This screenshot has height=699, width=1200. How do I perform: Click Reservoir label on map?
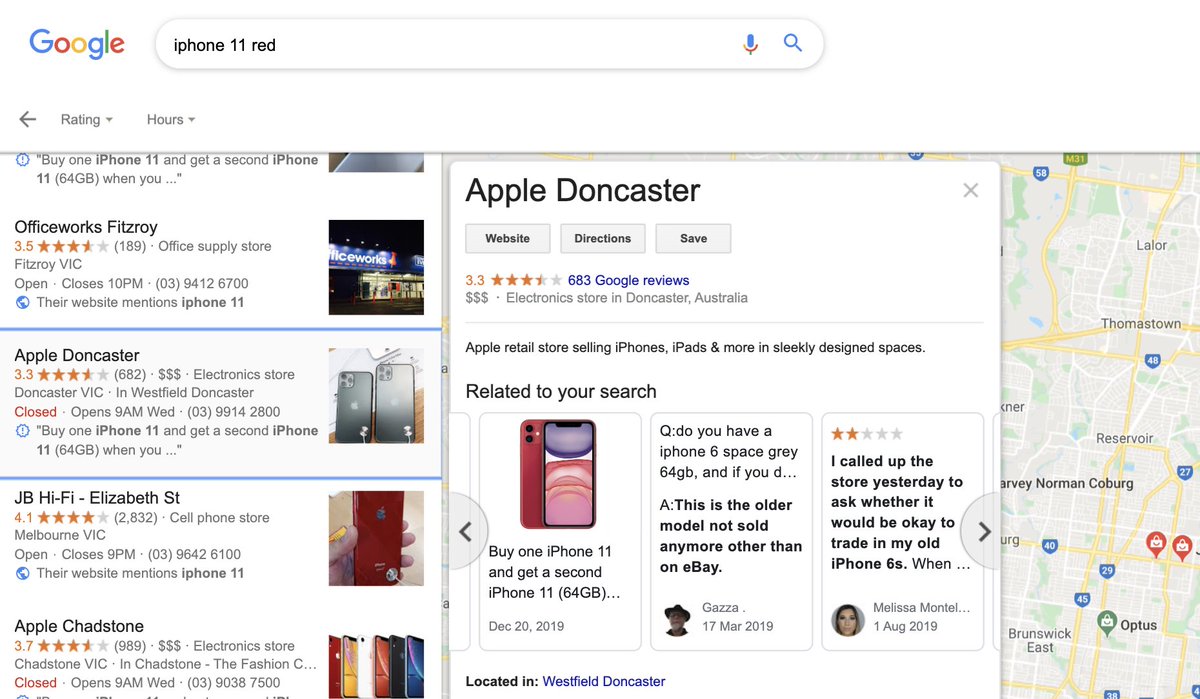[x=1125, y=438]
